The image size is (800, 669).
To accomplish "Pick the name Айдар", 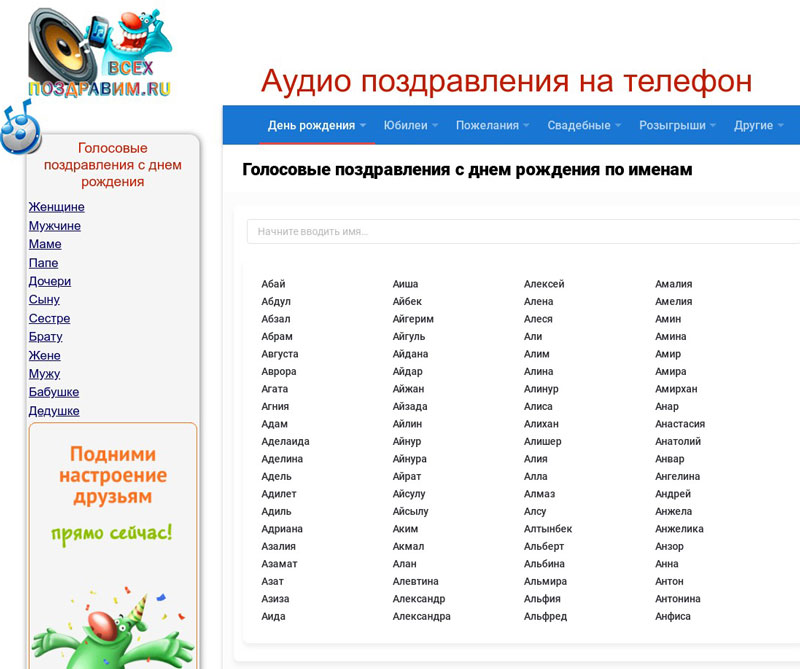I will tap(408, 371).
